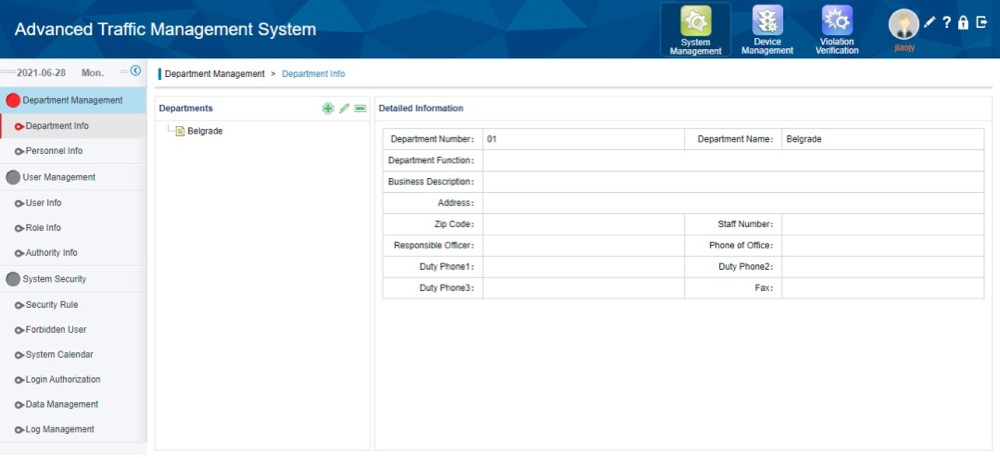Open Personnel Info in the sidebar
The width and height of the screenshot is (1000, 458).
pos(54,151)
